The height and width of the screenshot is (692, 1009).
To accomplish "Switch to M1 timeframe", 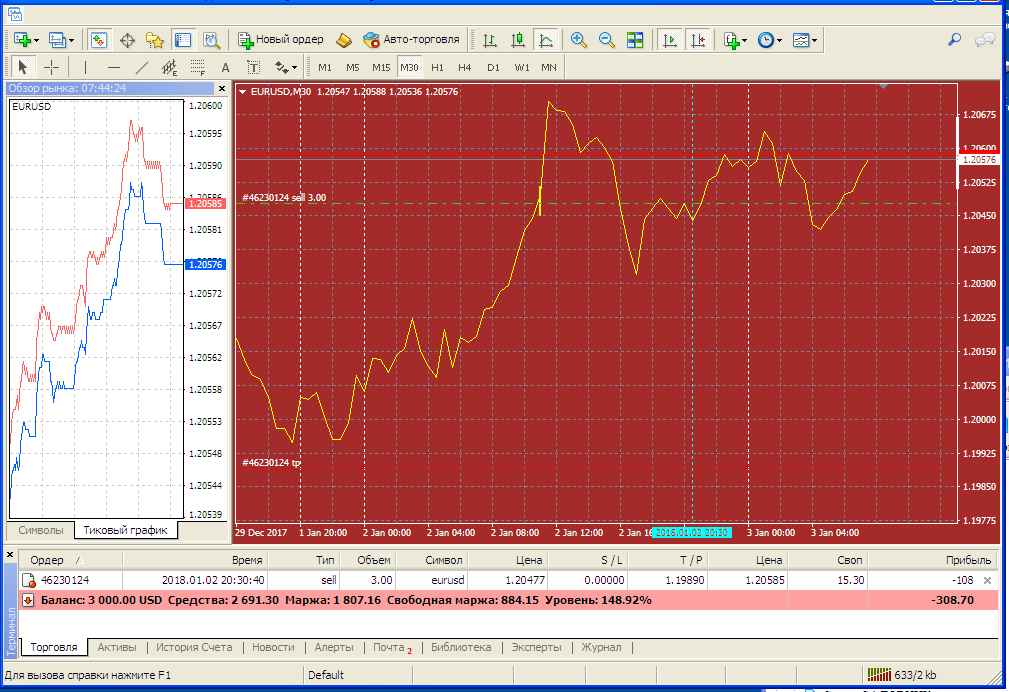I will click(x=325, y=67).
